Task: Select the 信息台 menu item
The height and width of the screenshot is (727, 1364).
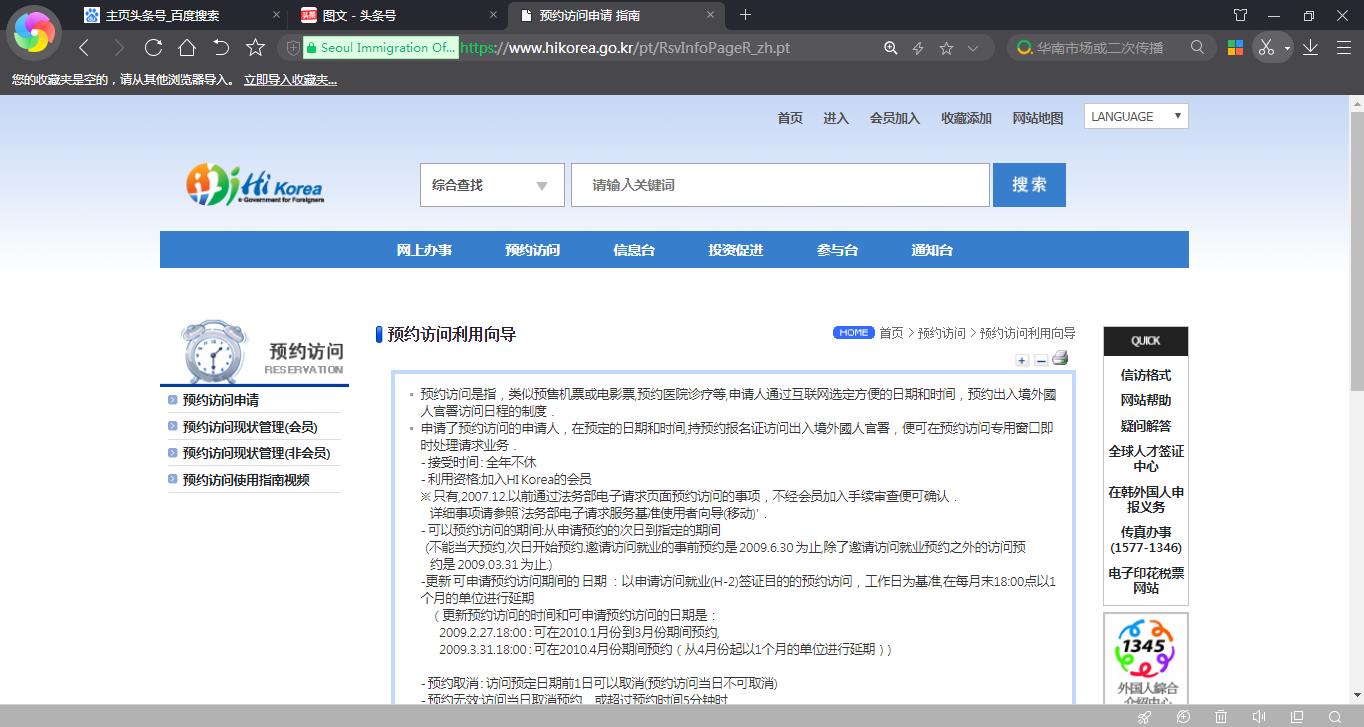Action: tap(633, 250)
